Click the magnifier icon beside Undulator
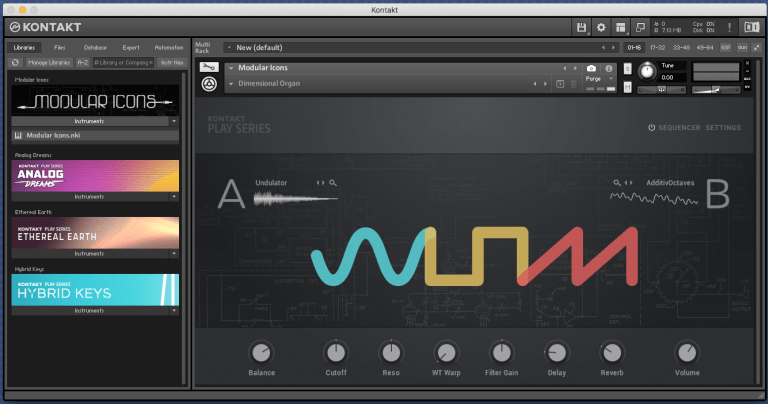768x404 pixels. pyautogui.click(x=333, y=183)
